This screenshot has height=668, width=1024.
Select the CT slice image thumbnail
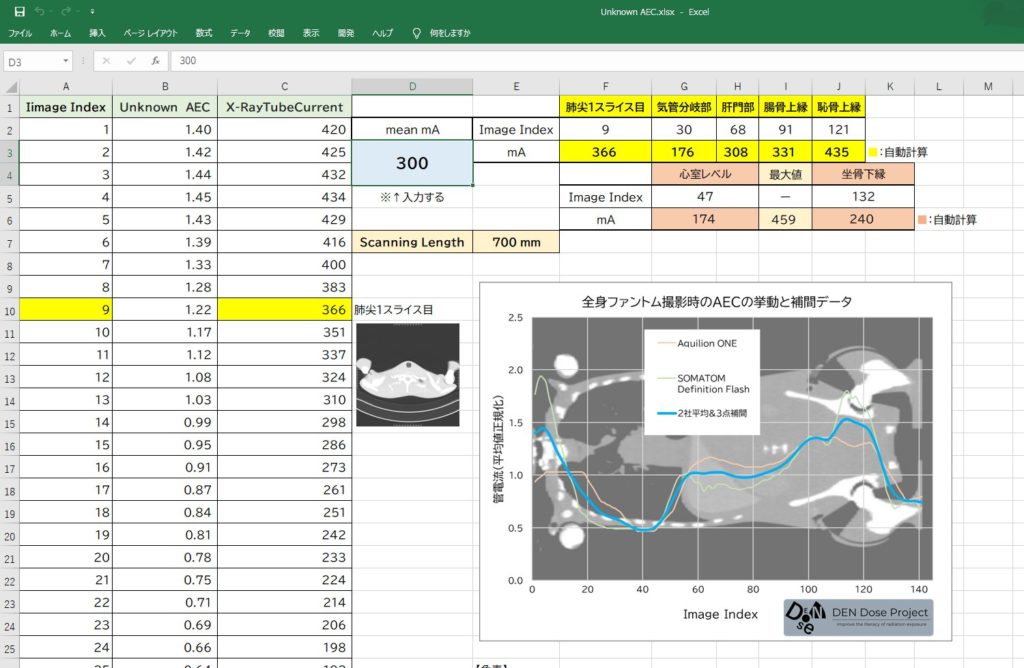(407, 373)
